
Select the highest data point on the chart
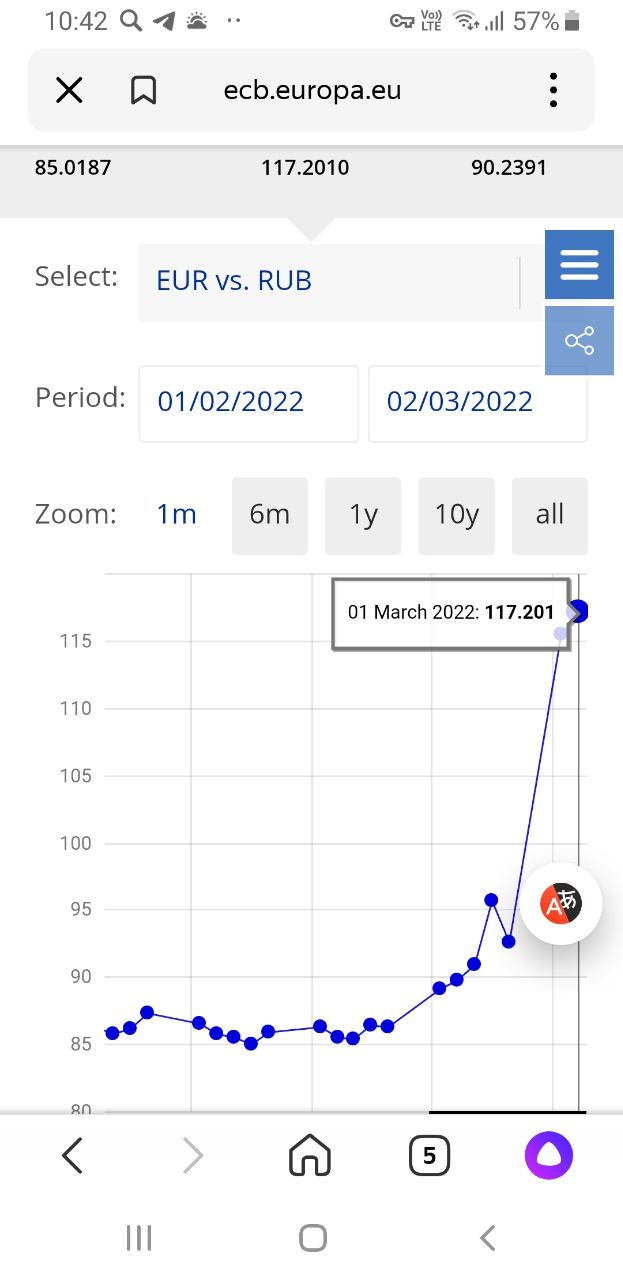pyautogui.click(x=578, y=611)
